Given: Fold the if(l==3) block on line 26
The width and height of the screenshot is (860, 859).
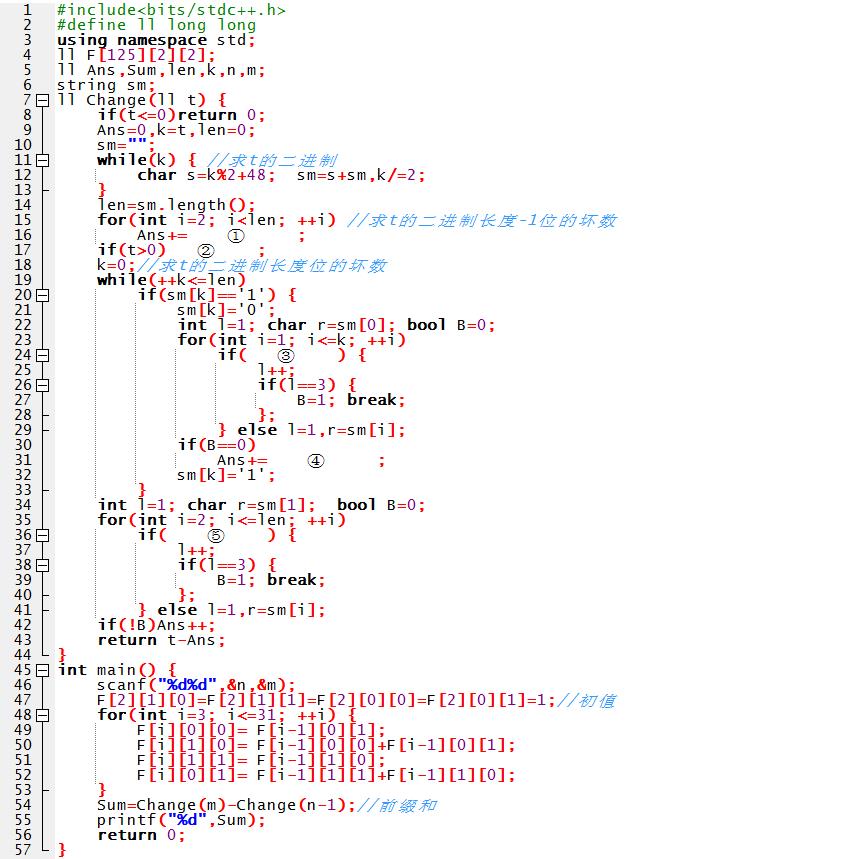Looking at the screenshot, I should click(x=42, y=385).
